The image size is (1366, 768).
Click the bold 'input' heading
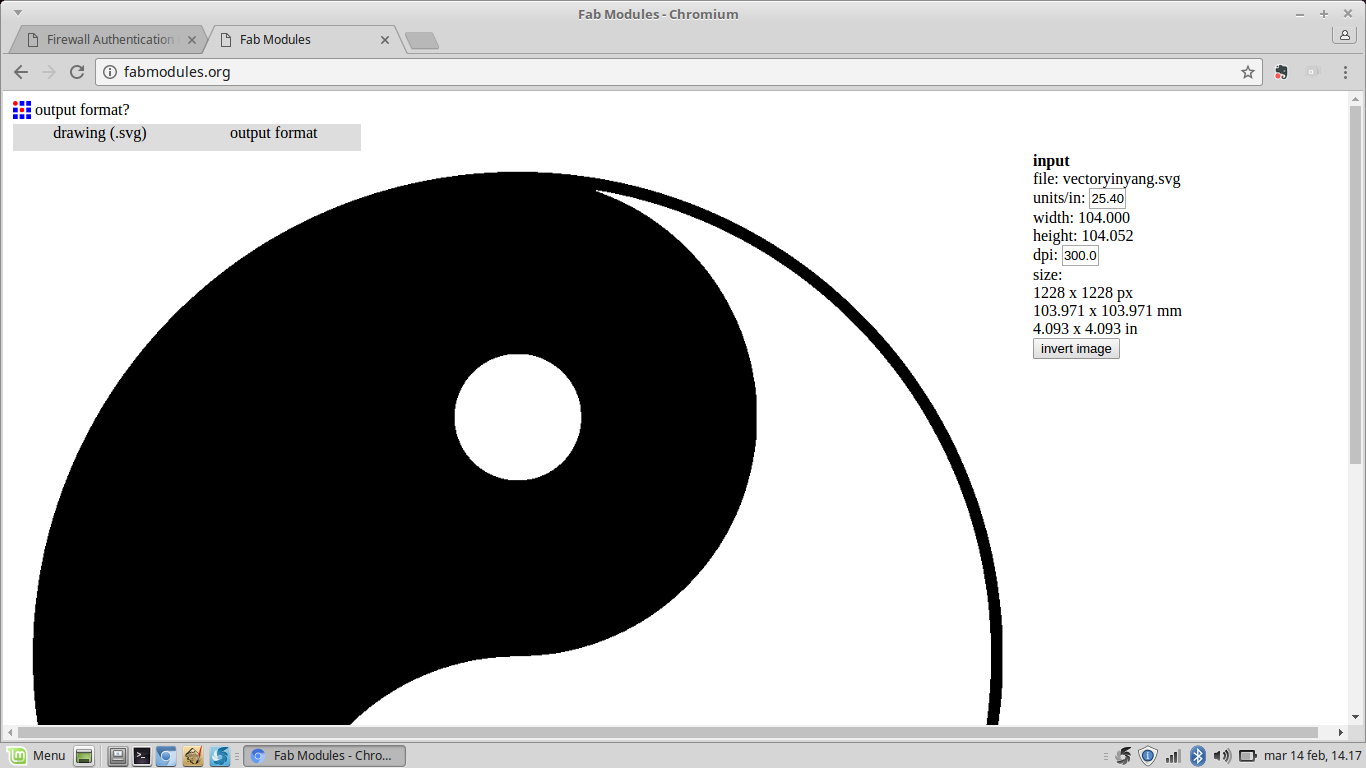click(1051, 161)
